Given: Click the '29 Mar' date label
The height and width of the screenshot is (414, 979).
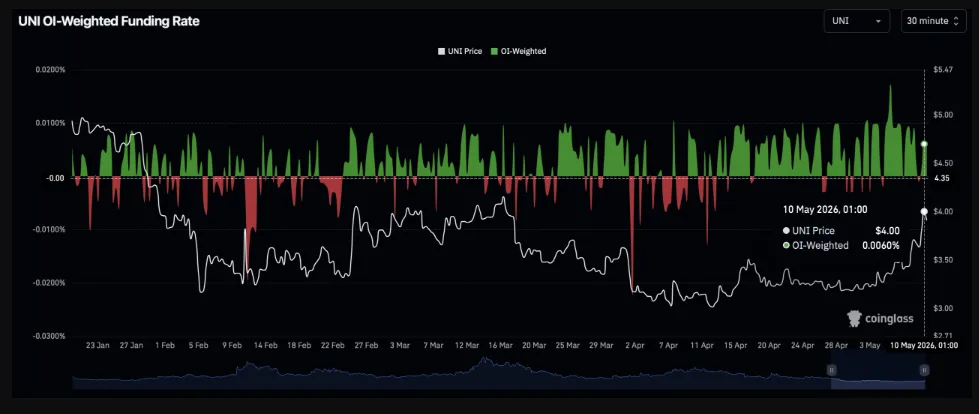Looking at the screenshot, I should point(602,345).
